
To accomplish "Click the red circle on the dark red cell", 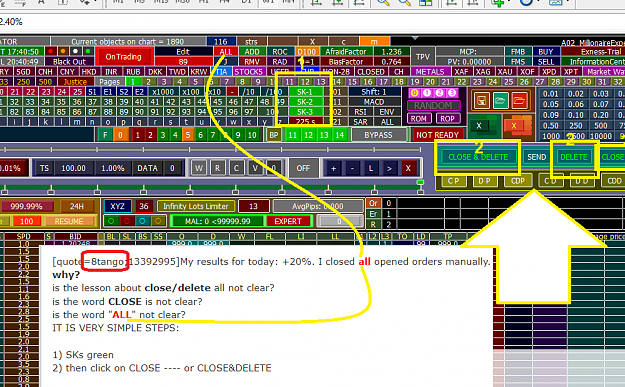I will pyautogui.click(x=127, y=221).
